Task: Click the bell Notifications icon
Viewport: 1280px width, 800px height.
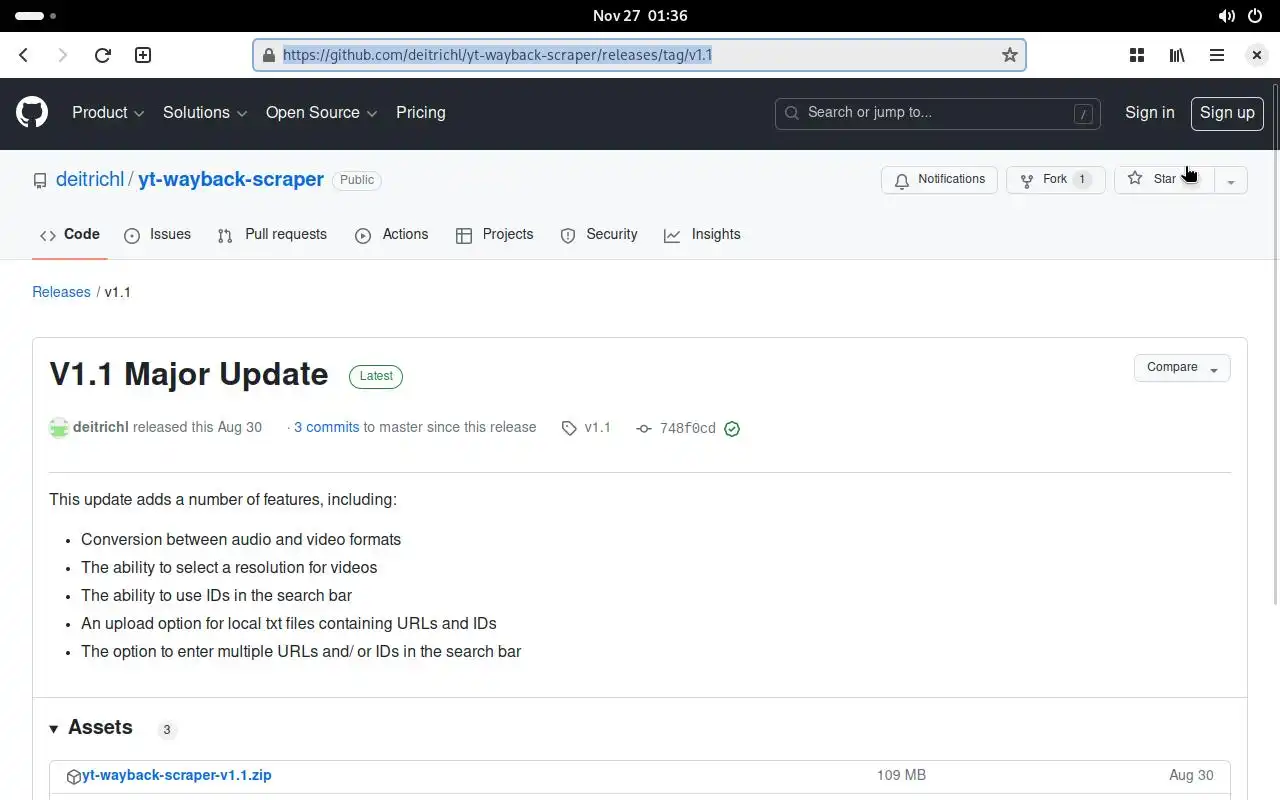Action: [x=902, y=180]
